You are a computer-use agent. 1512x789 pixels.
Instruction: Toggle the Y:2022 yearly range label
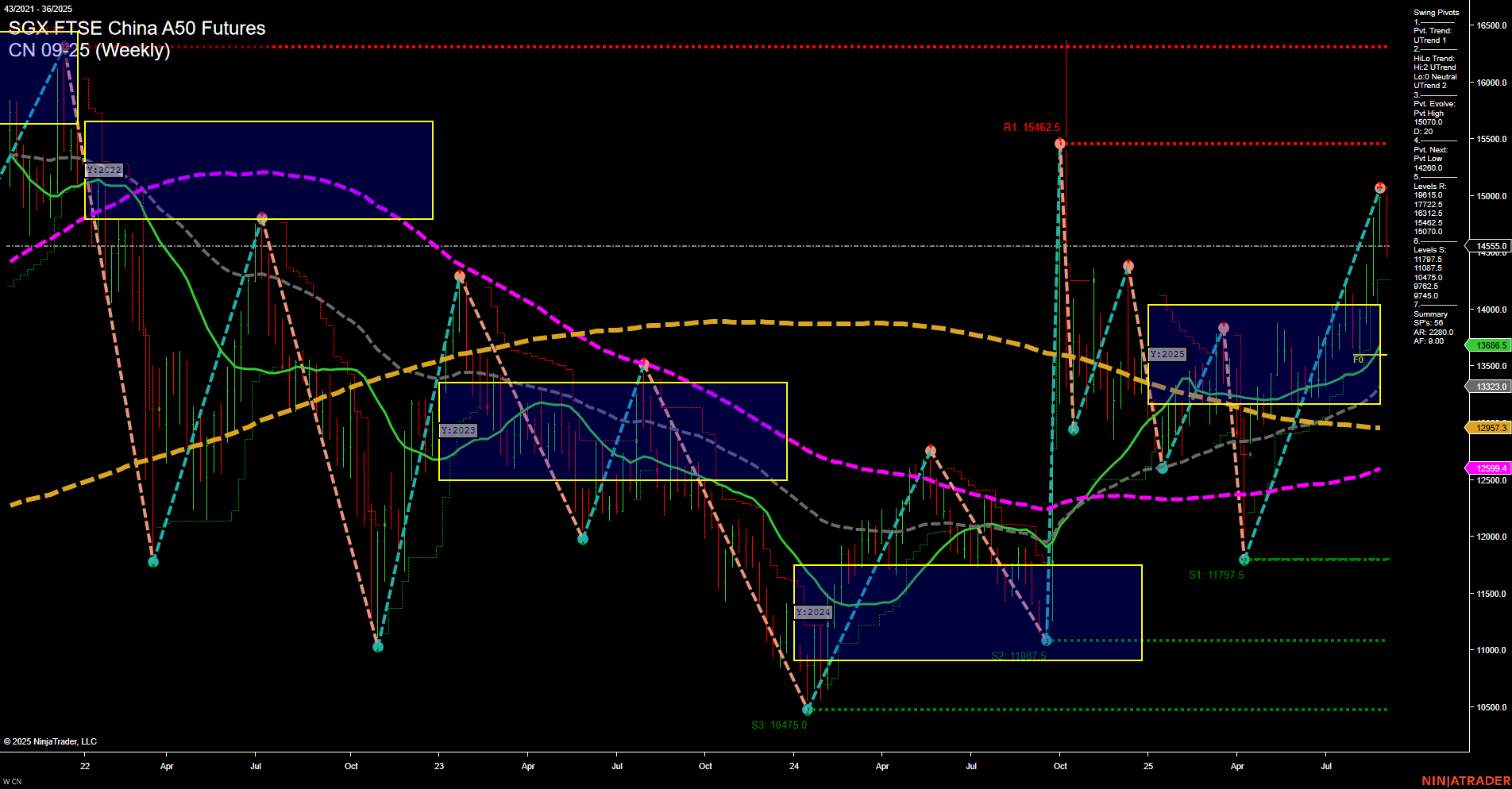[104, 169]
